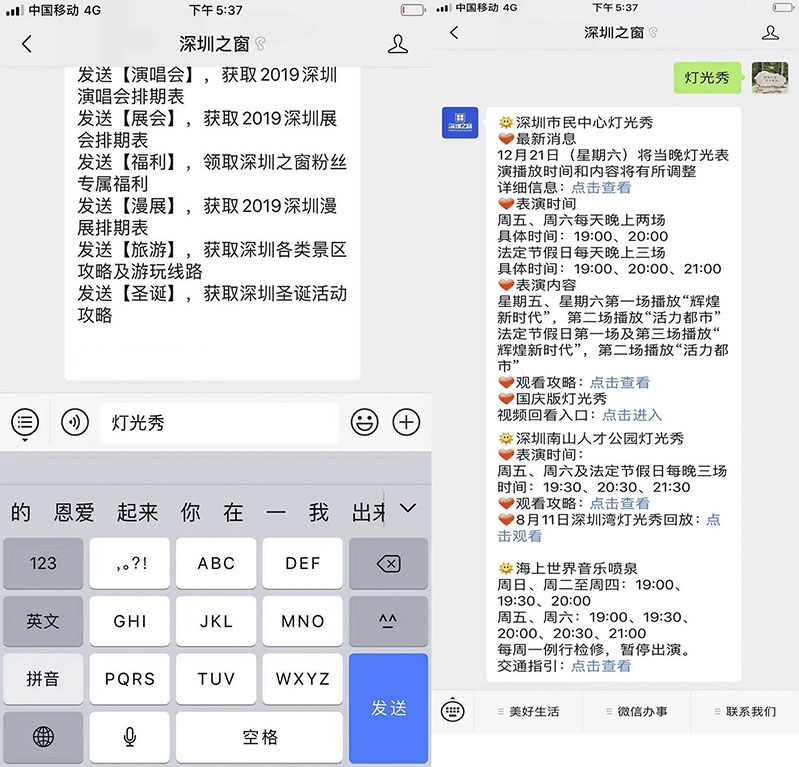Open profile icon in left chat header
Image resolution: width=799 pixels, height=767 pixels.
(x=397, y=44)
